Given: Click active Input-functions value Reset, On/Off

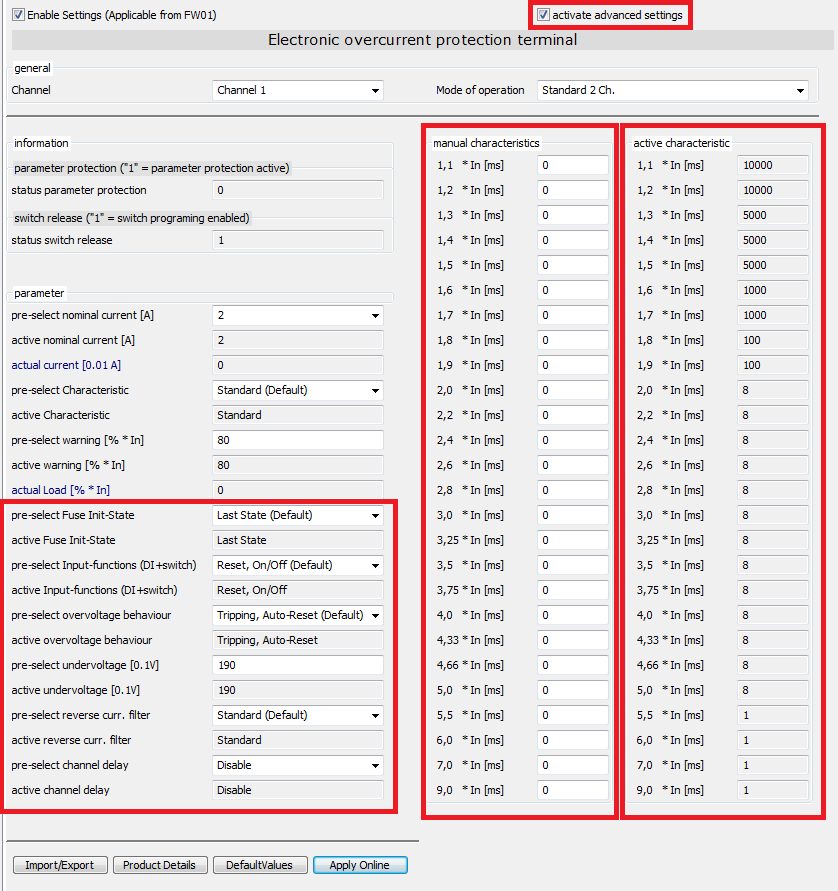Looking at the screenshot, I should [298, 590].
